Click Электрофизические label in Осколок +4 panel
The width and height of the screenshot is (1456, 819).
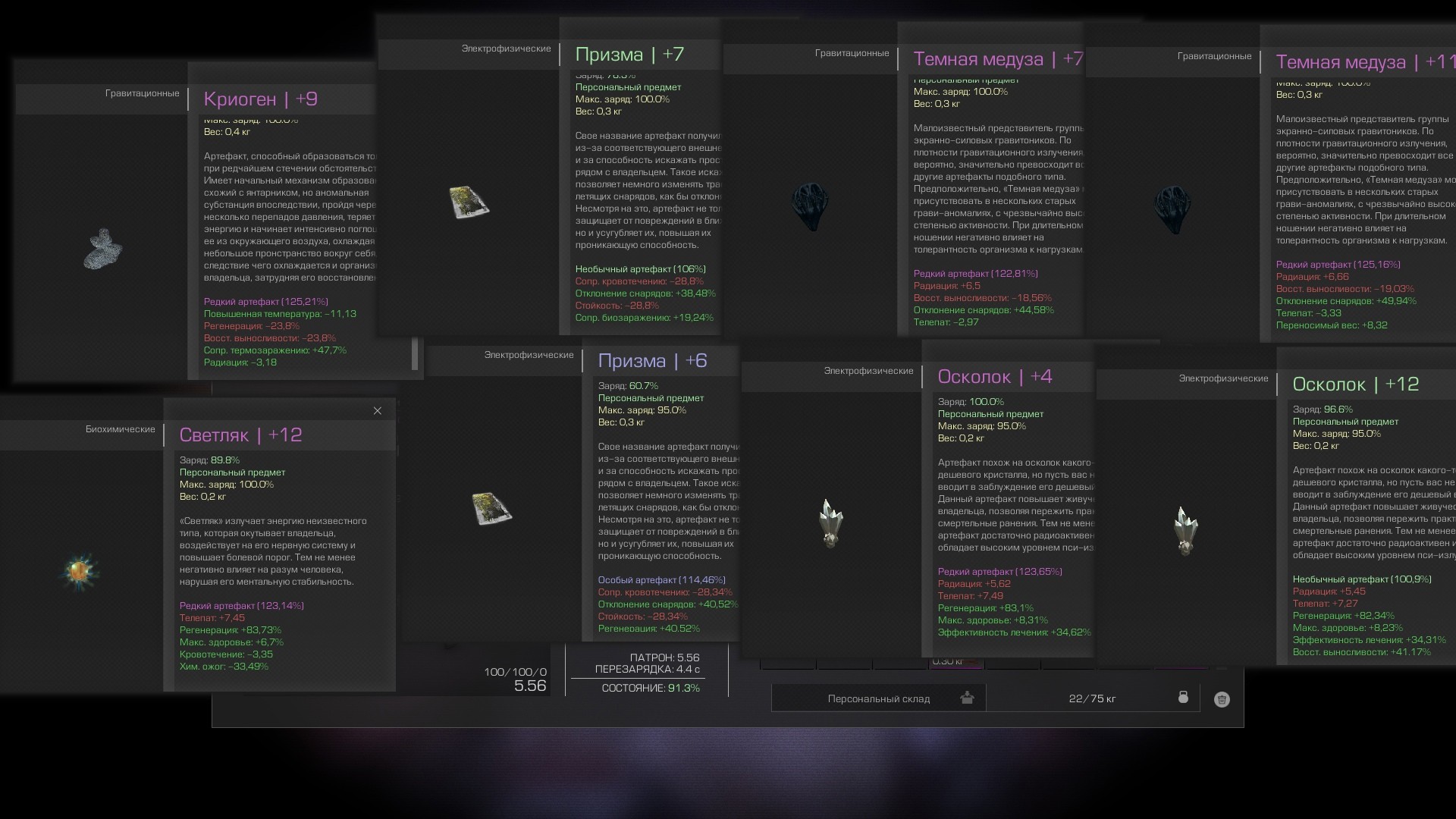[869, 371]
